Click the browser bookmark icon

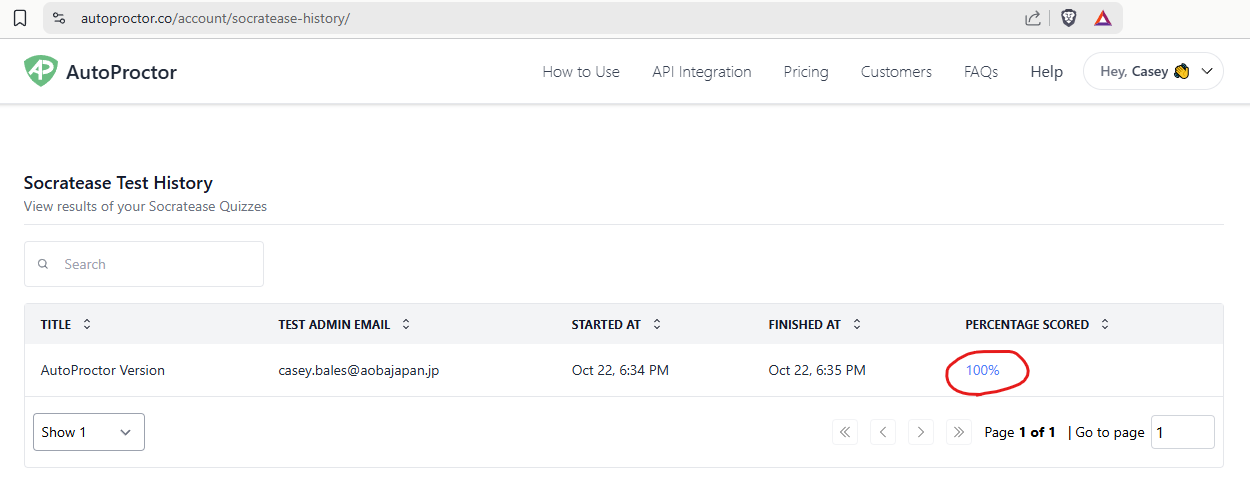click(20, 18)
